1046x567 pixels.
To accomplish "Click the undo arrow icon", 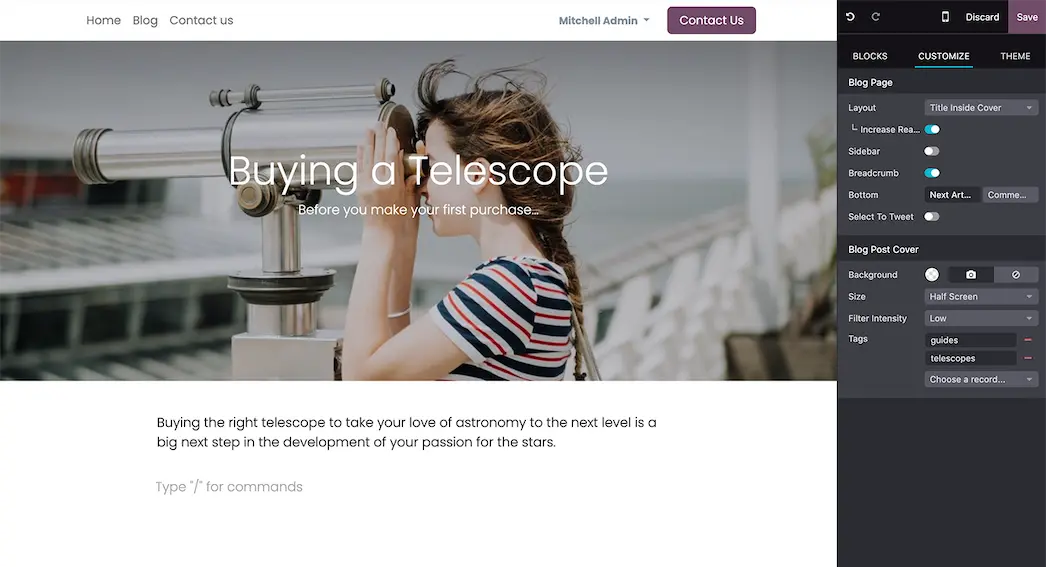I will click(x=850, y=17).
